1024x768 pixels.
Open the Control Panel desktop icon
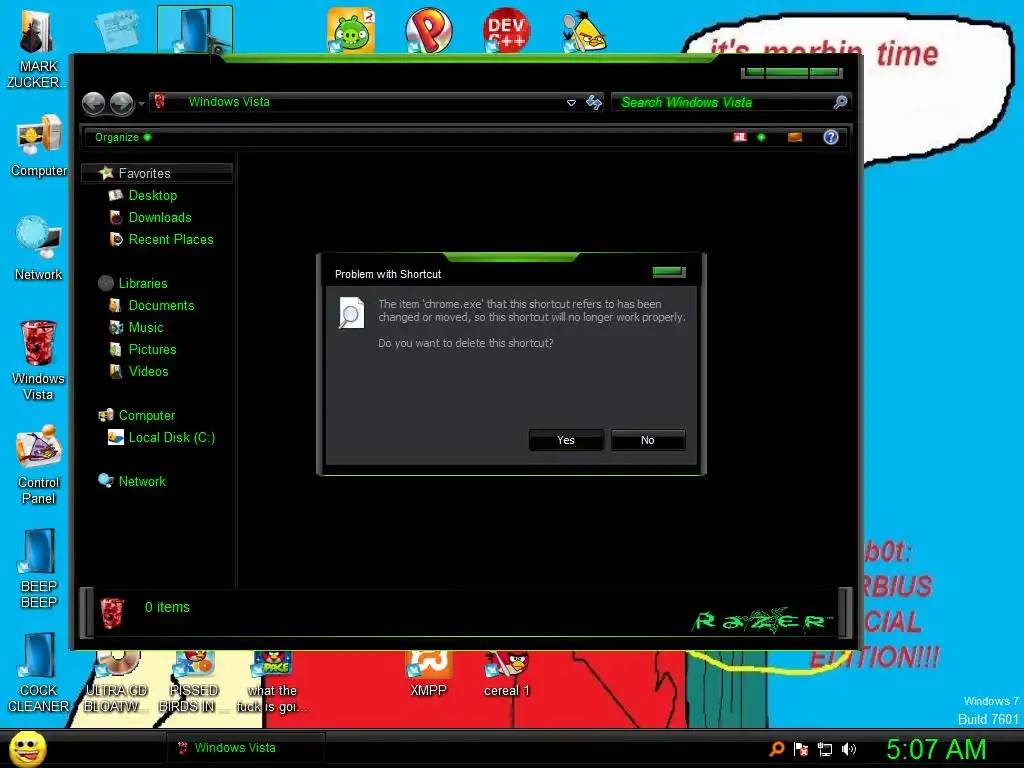[39, 465]
